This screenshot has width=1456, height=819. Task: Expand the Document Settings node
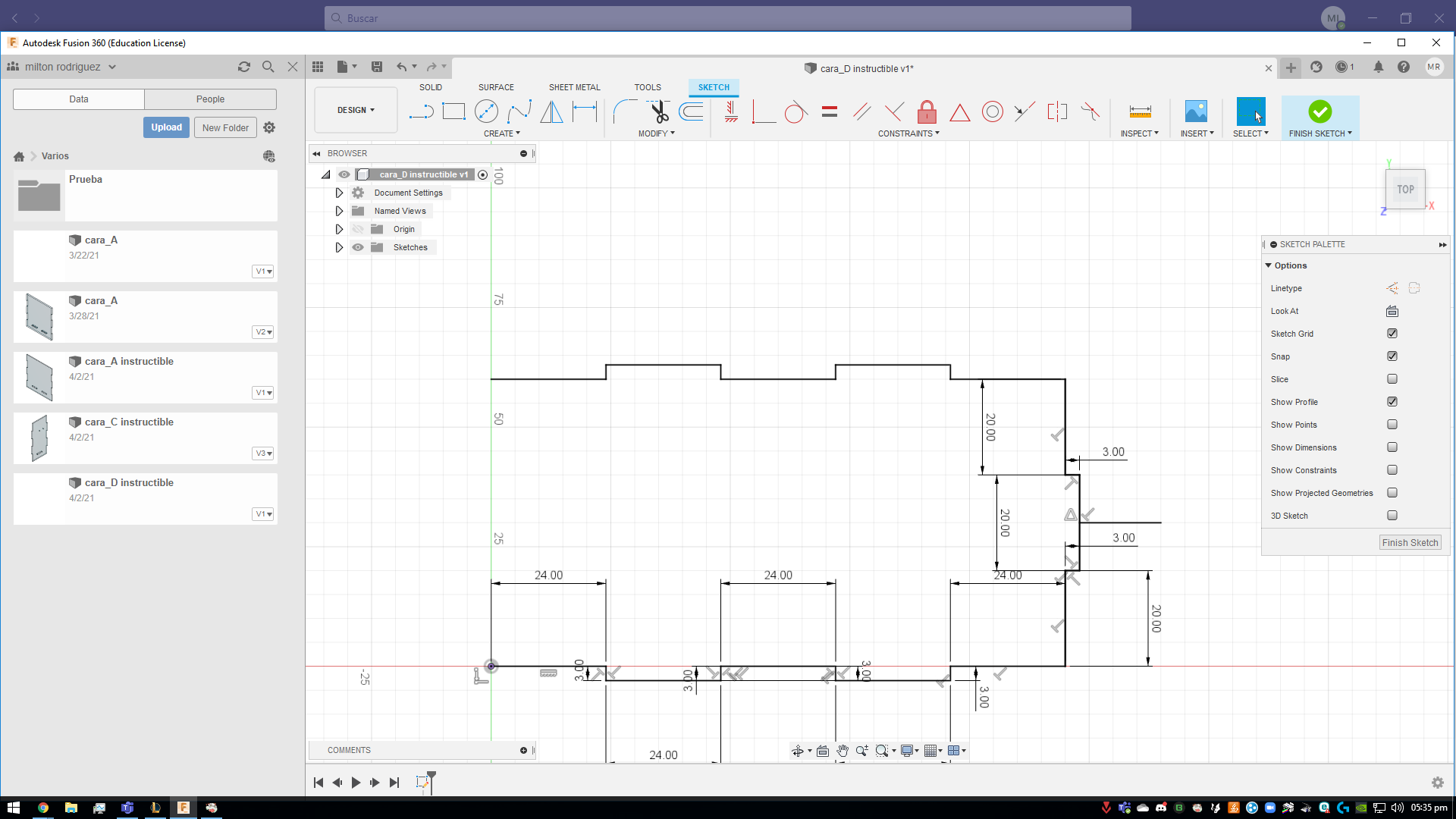coord(339,193)
